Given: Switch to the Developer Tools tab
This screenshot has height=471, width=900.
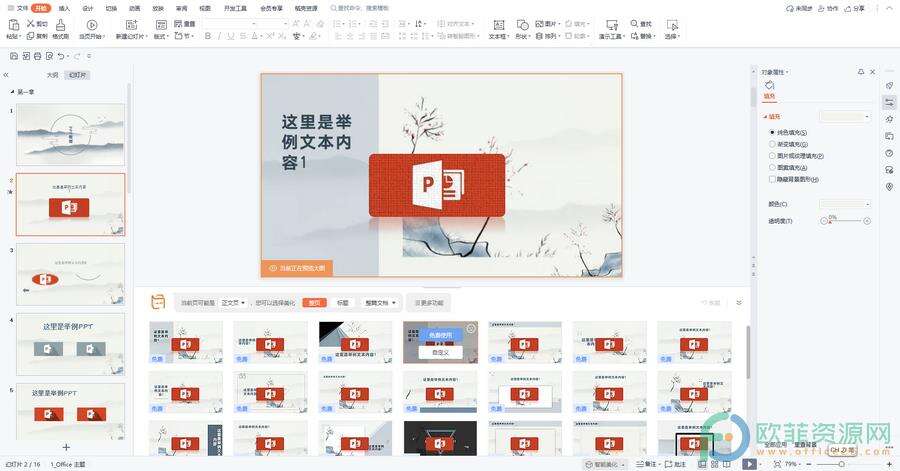Looking at the screenshot, I should tap(235, 9).
